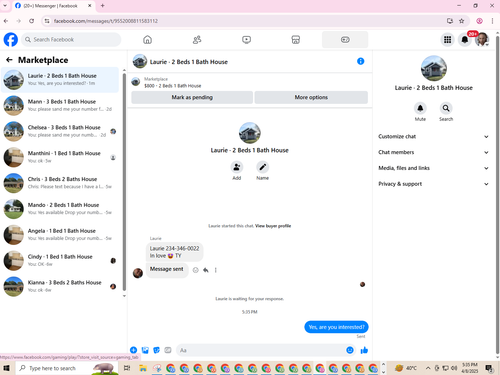
Task: Open Task View on taskbar
Action: (127, 368)
